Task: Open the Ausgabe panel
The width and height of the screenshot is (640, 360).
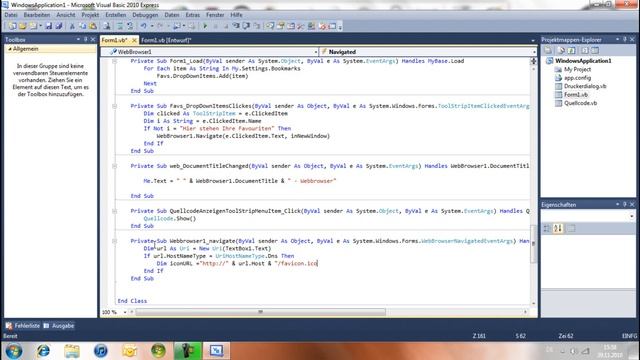Action: point(59,326)
